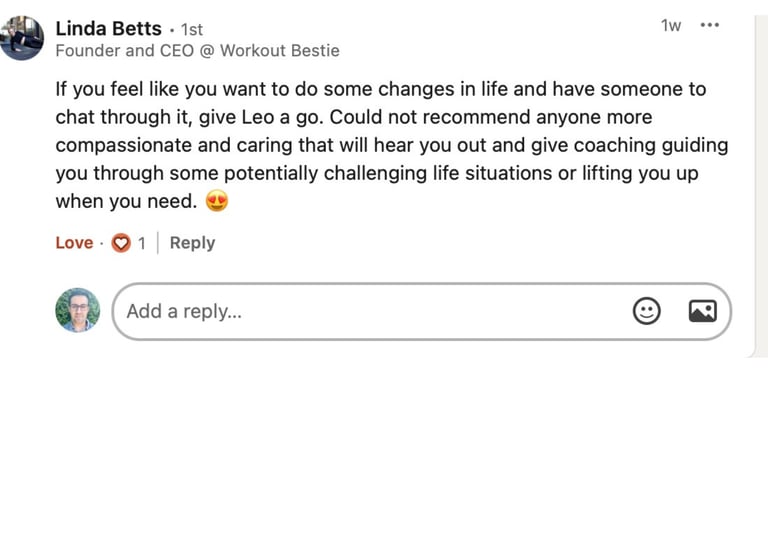Click 'Workout Bestie' in the headline
This screenshot has height=556, width=768.
(279, 51)
